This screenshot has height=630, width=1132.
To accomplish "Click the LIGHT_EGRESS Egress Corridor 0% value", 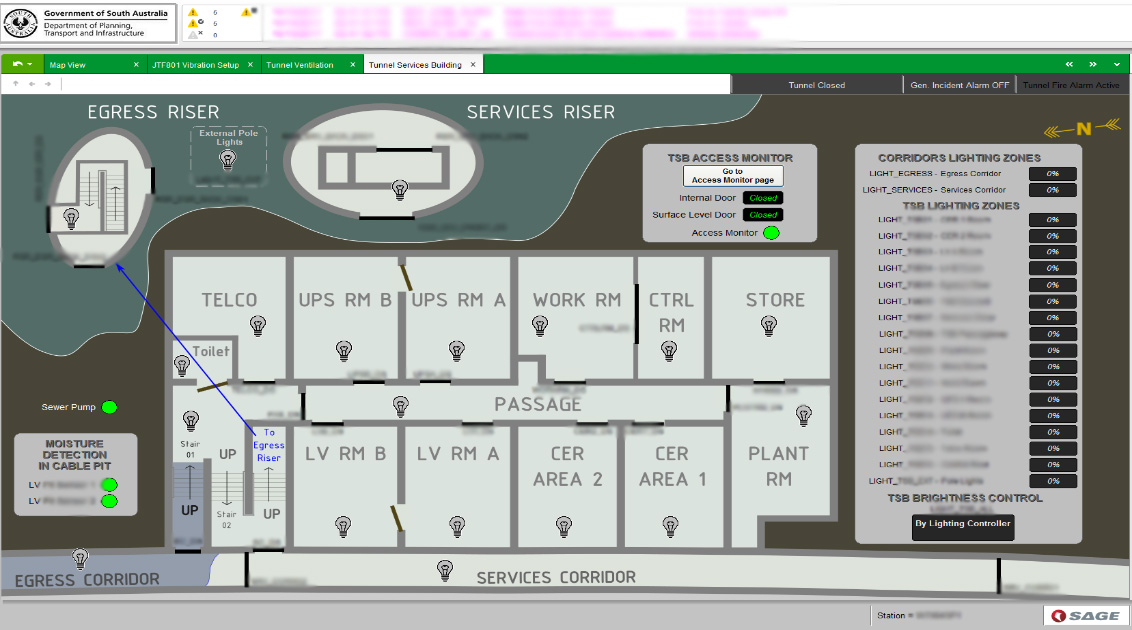I will coord(1053,174).
